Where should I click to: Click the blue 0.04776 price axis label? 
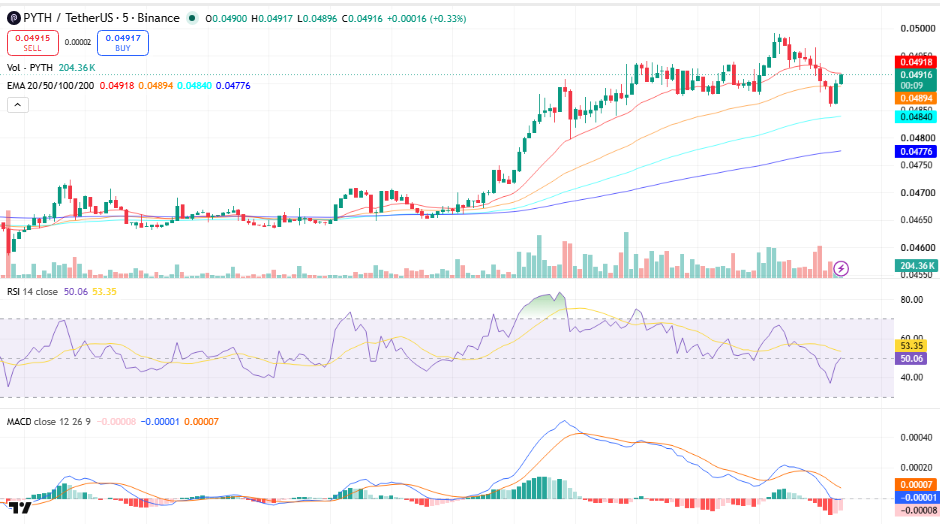[915, 152]
